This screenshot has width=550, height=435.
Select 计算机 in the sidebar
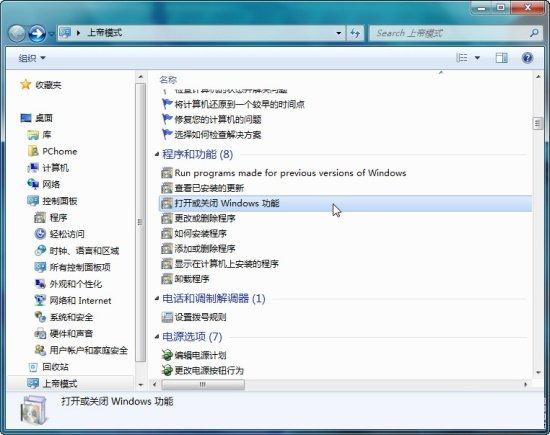(55, 168)
